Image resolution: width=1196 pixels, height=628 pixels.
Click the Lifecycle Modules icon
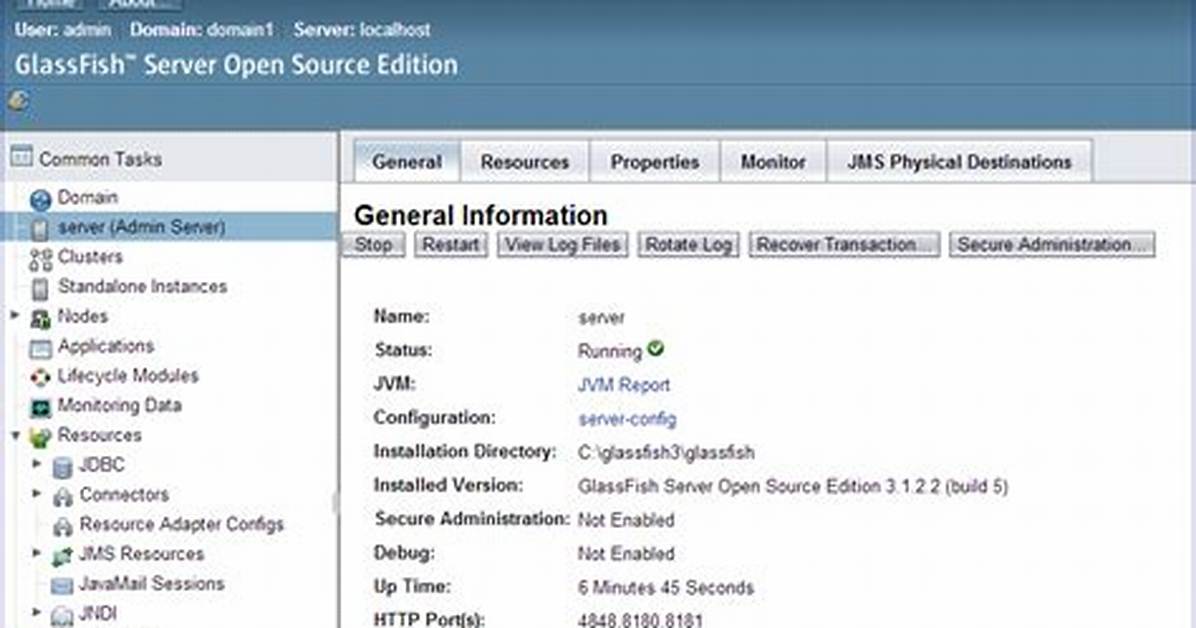point(40,377)
